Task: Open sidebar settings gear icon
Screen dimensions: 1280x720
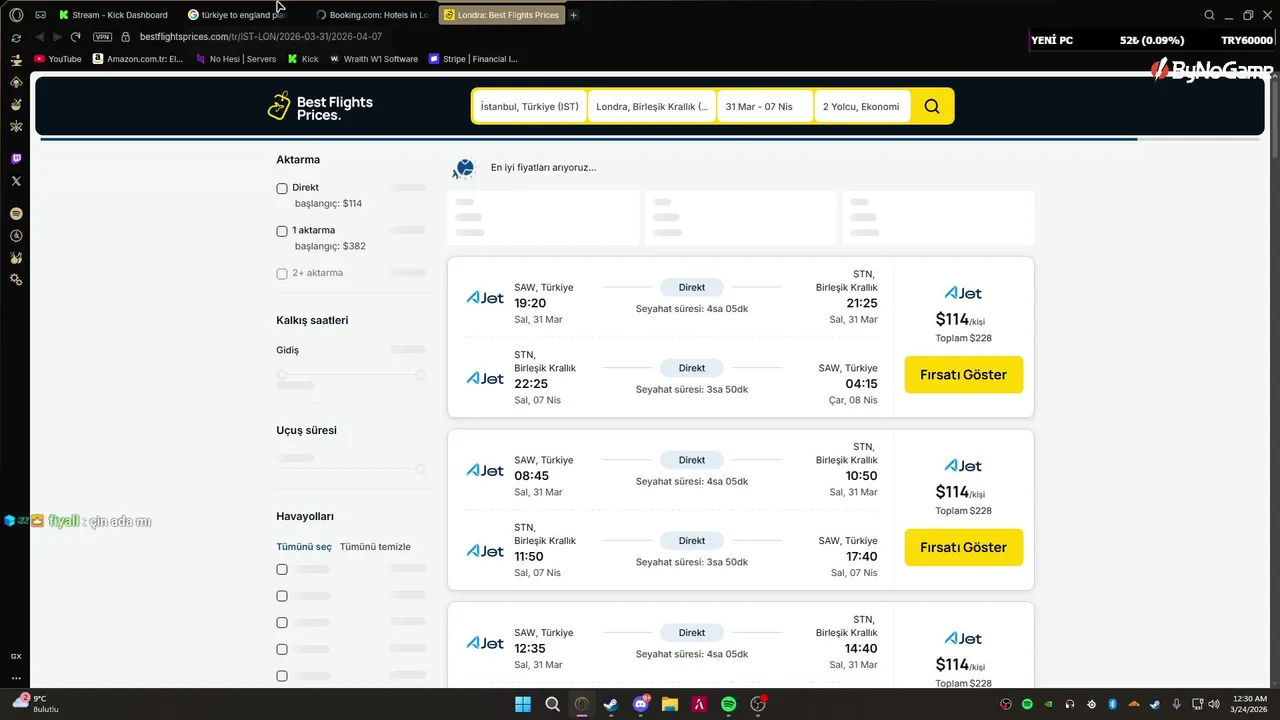Action: pyautogui.click(x=16, y=280)
